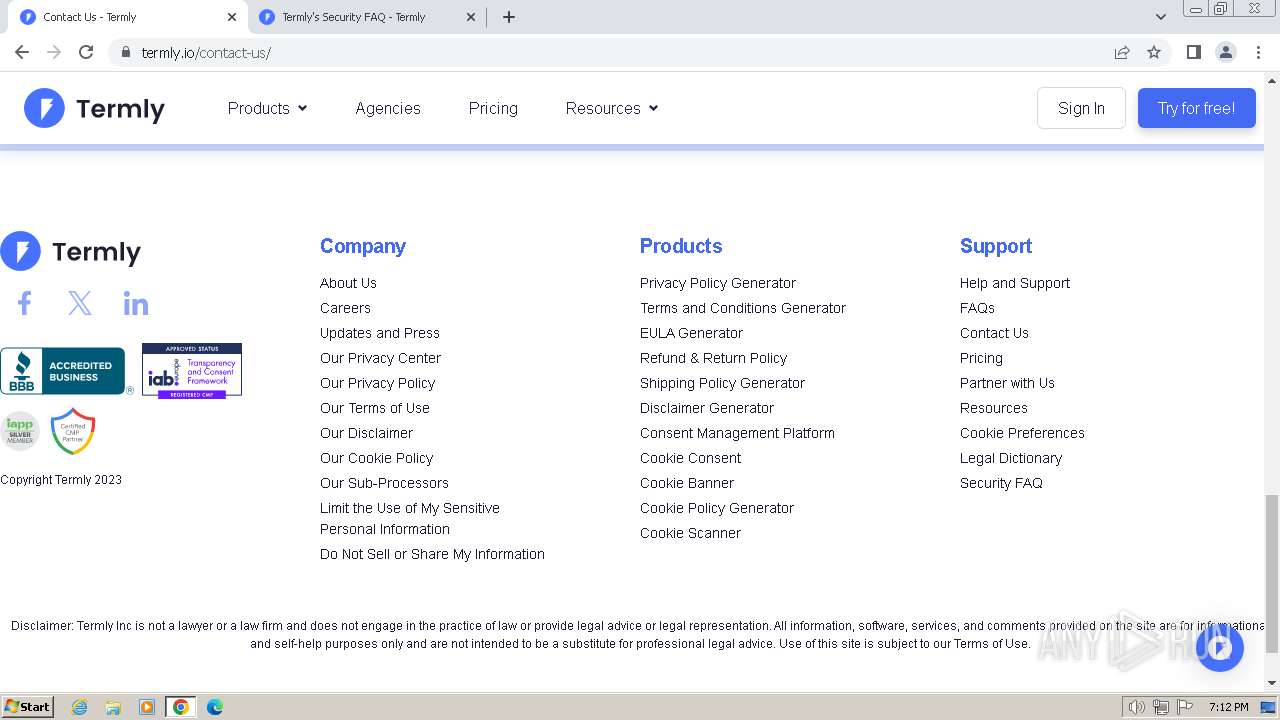This screenshot has height=720, width=1280.
Task: Open EULA Generator link
Action: (691, 333)
